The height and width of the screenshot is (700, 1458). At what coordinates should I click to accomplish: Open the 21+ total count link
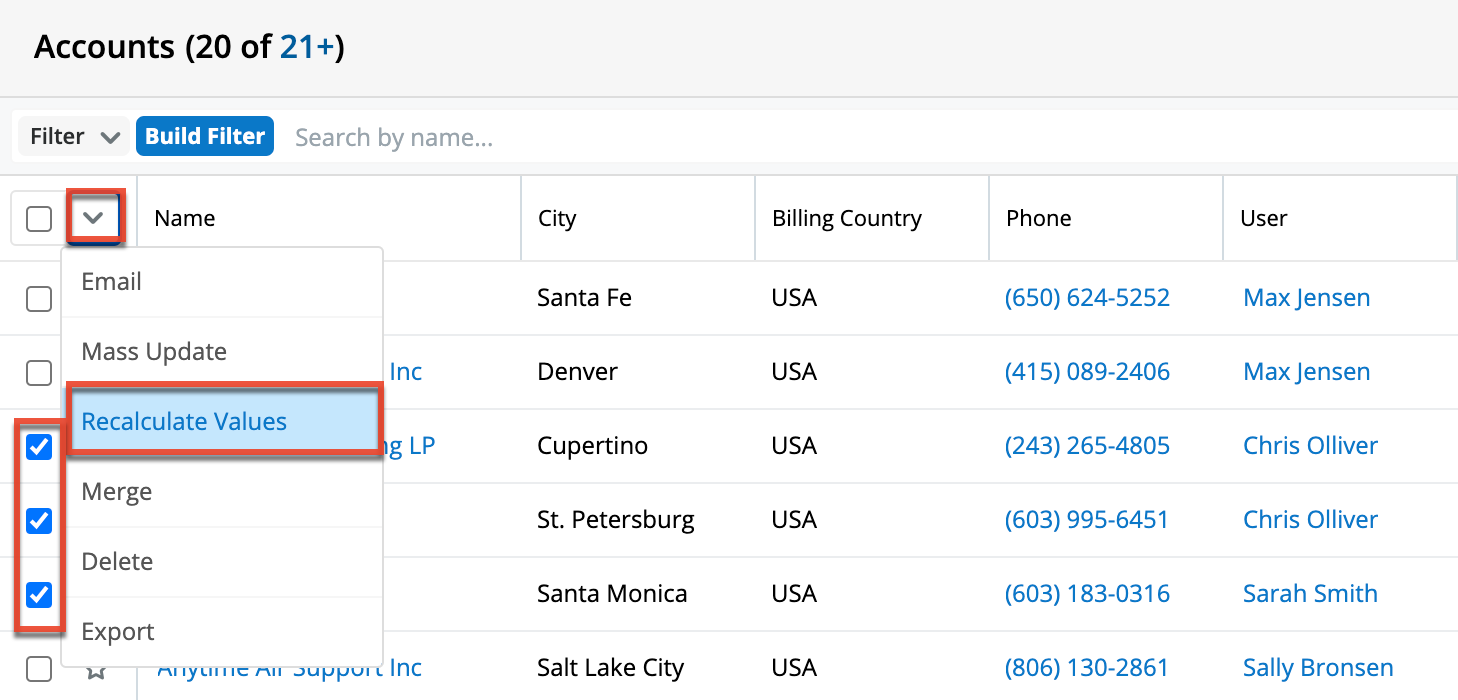click(x=307, y=47)
